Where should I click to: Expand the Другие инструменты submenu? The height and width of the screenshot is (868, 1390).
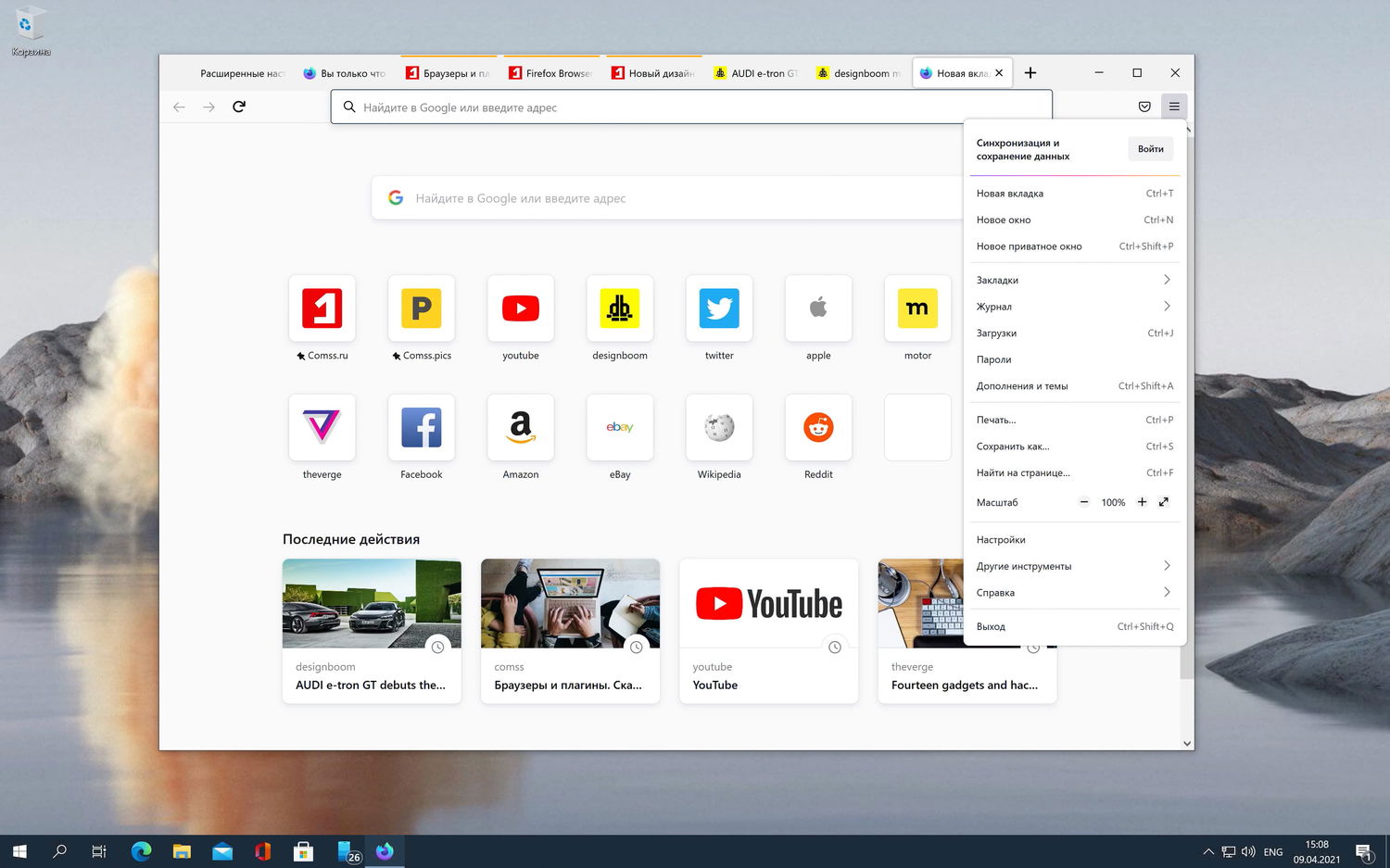(1074, 566)
